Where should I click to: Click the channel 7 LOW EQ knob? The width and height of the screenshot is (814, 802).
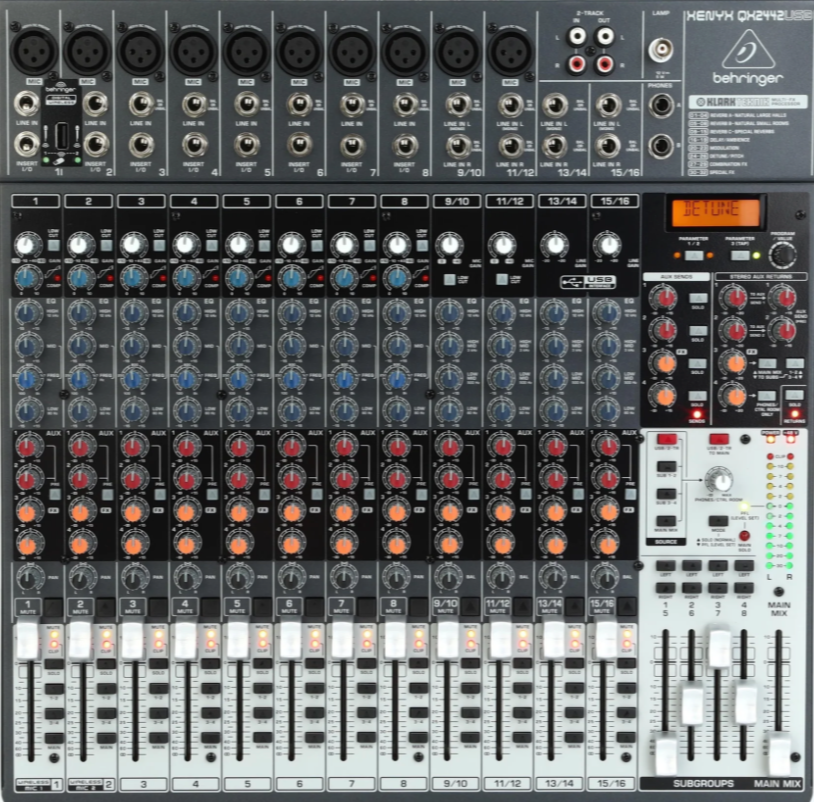(x=343, y=411)
